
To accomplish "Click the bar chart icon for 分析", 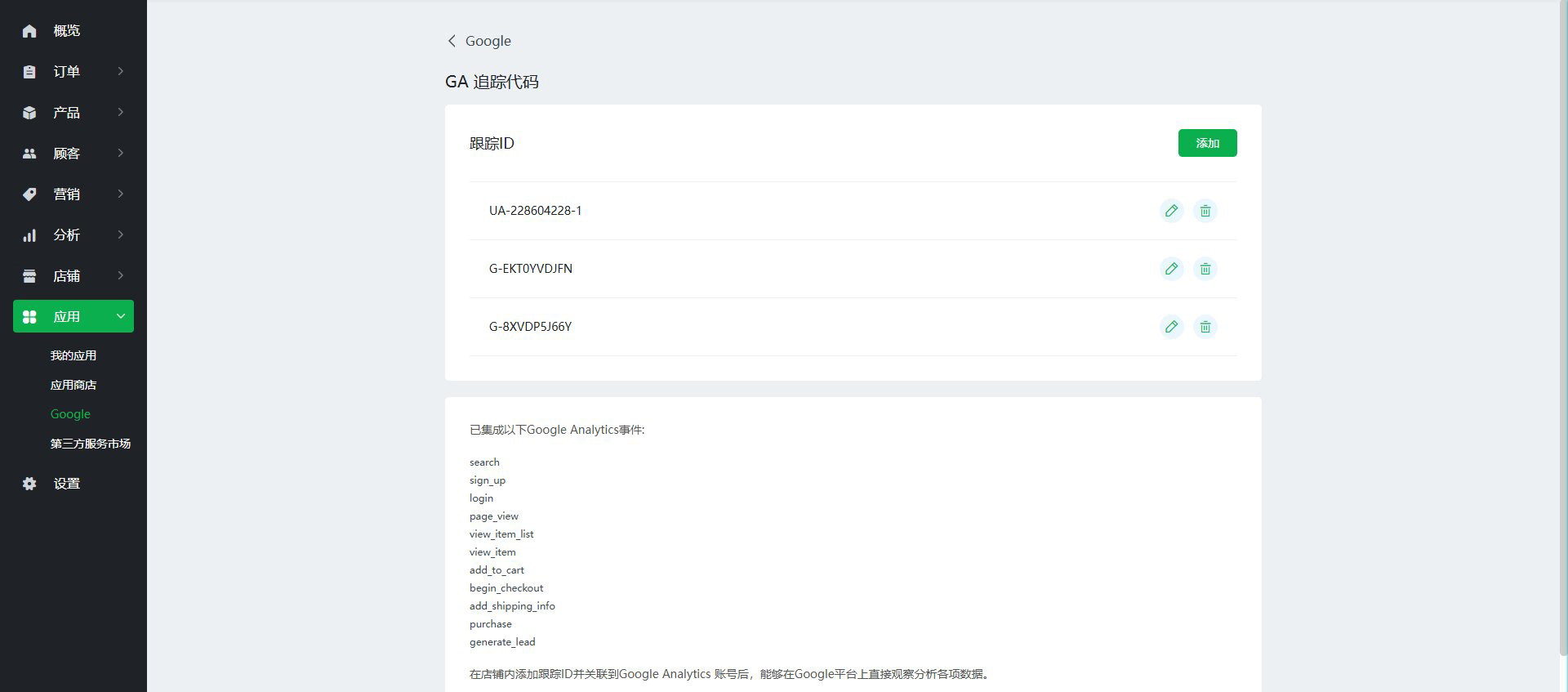I will point(29,235).
